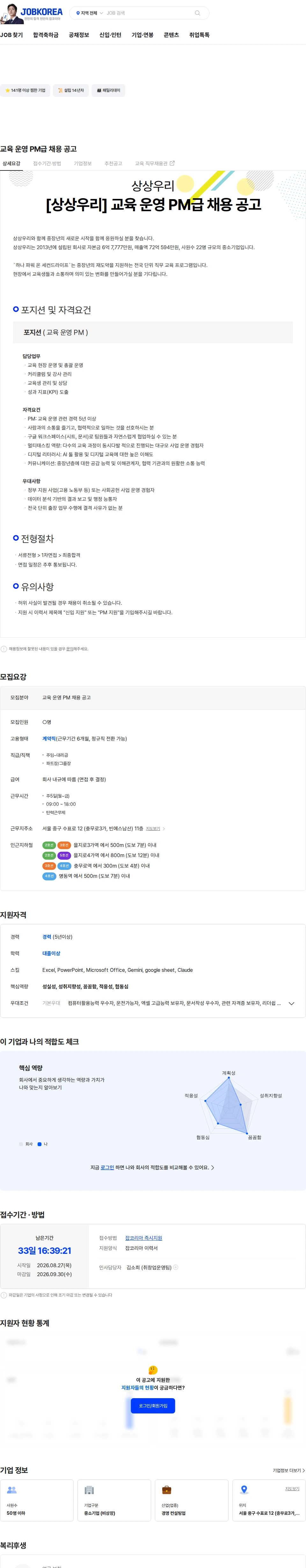Click the info icon beside 마감일은 기업의 사정
Screen dimensions: 306x1568
[4, 1295]
